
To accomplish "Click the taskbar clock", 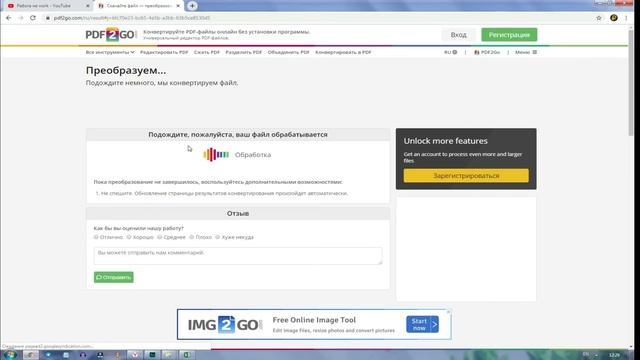I will pos(614,355).
